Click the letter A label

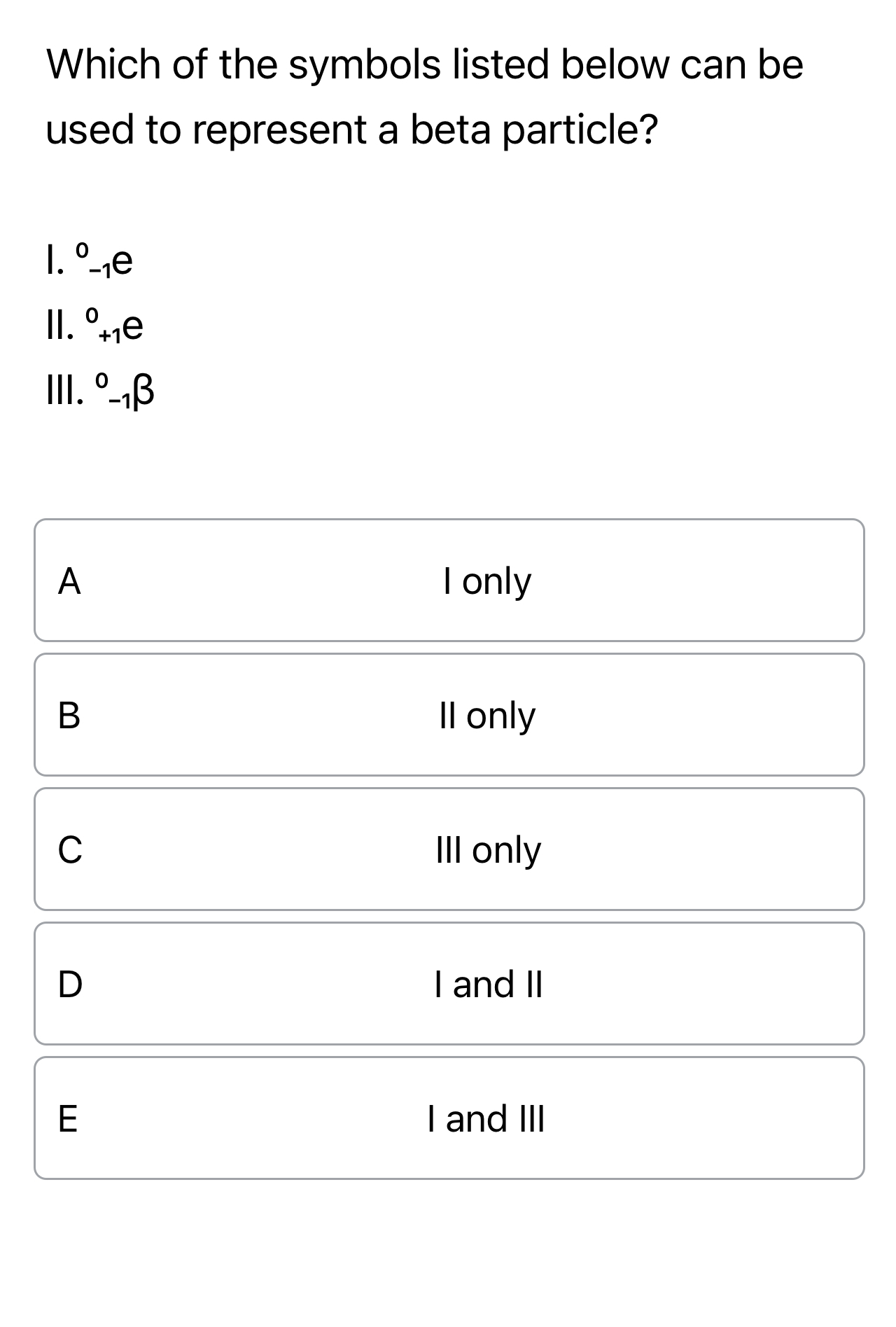70,580
